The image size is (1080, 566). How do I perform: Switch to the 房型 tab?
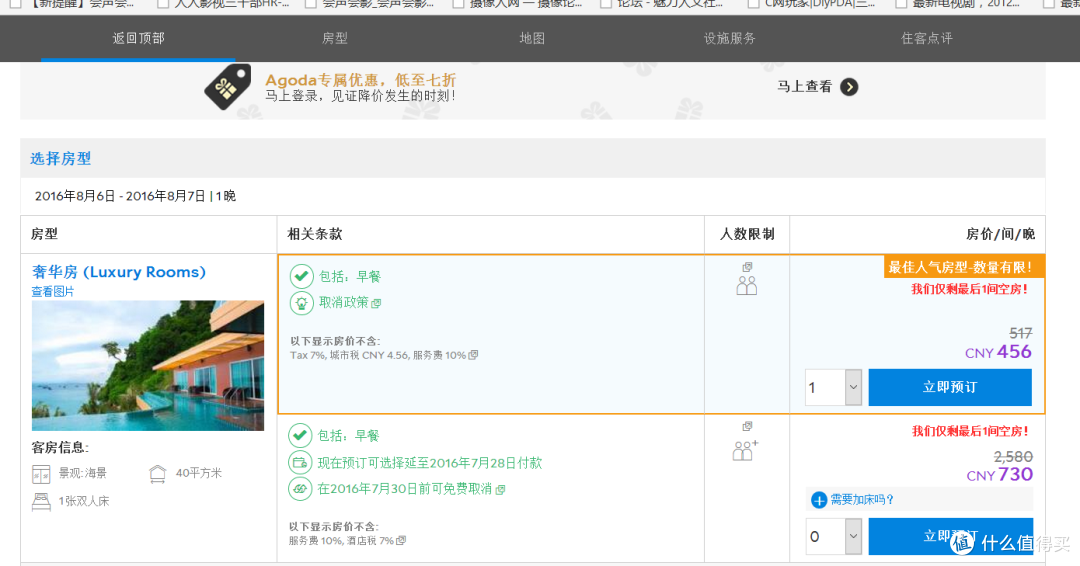tap(335, 39)
